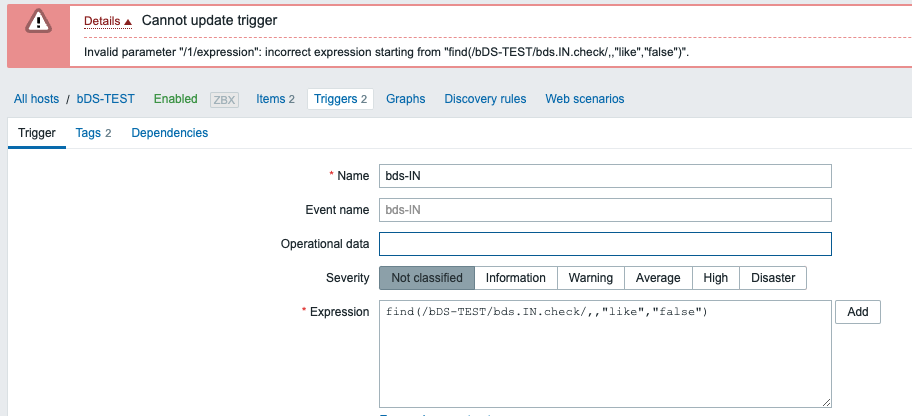
Task: Set severity to Warning
Action: point(591,278)
